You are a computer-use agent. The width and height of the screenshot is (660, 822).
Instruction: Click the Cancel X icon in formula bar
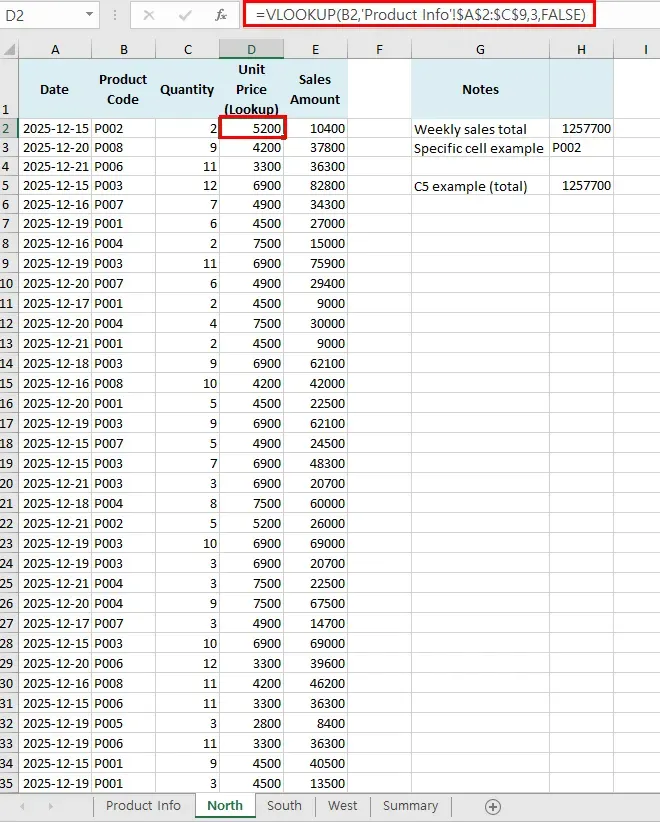pyautogui.click(x=149, y=15)
